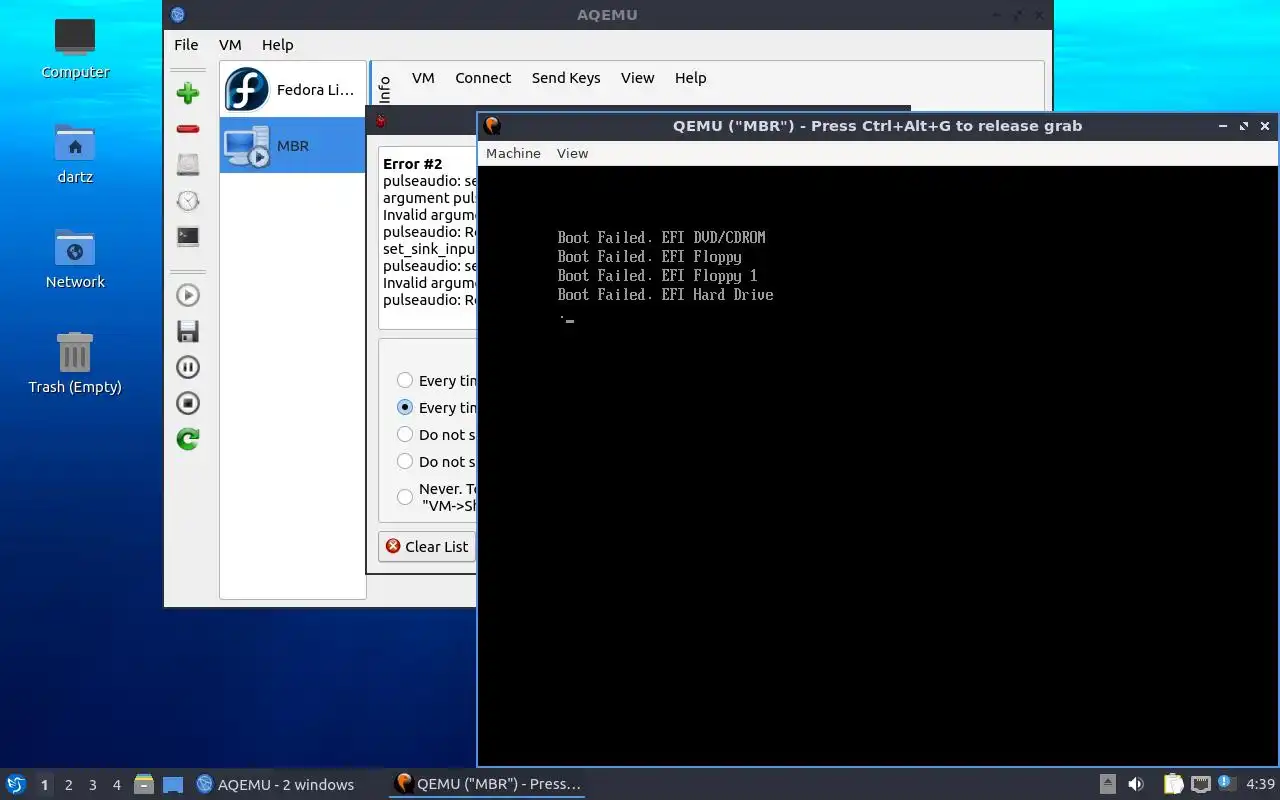Stop the VM with the stop icon

click(188, 403)
